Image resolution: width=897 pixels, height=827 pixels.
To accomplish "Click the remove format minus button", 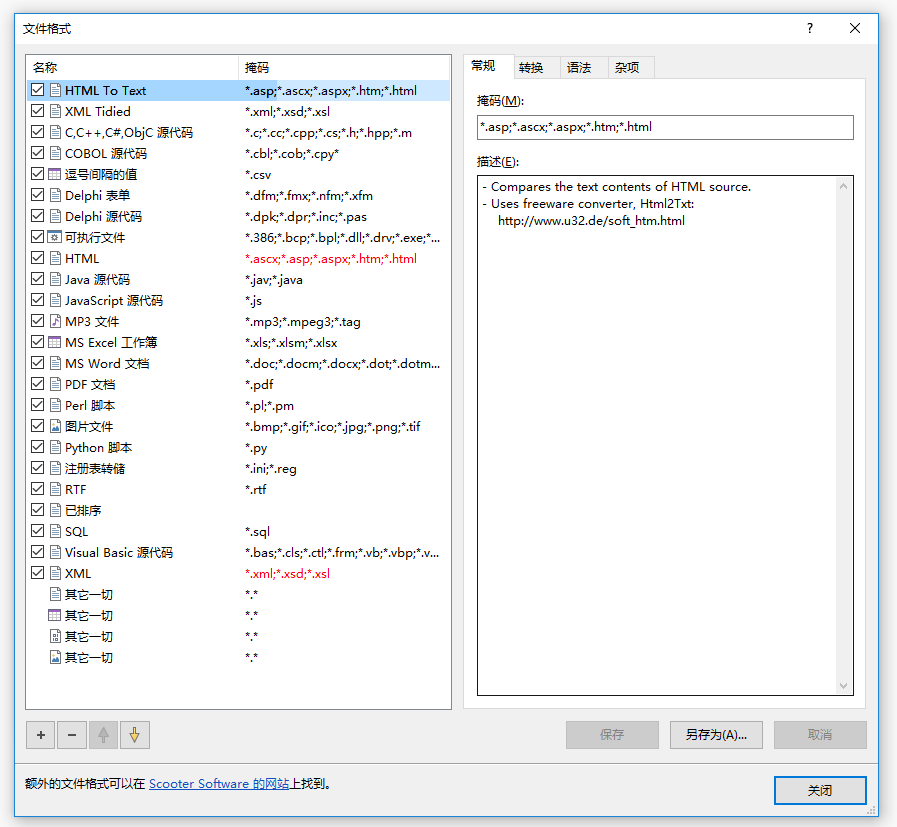I will pos(71,735).
